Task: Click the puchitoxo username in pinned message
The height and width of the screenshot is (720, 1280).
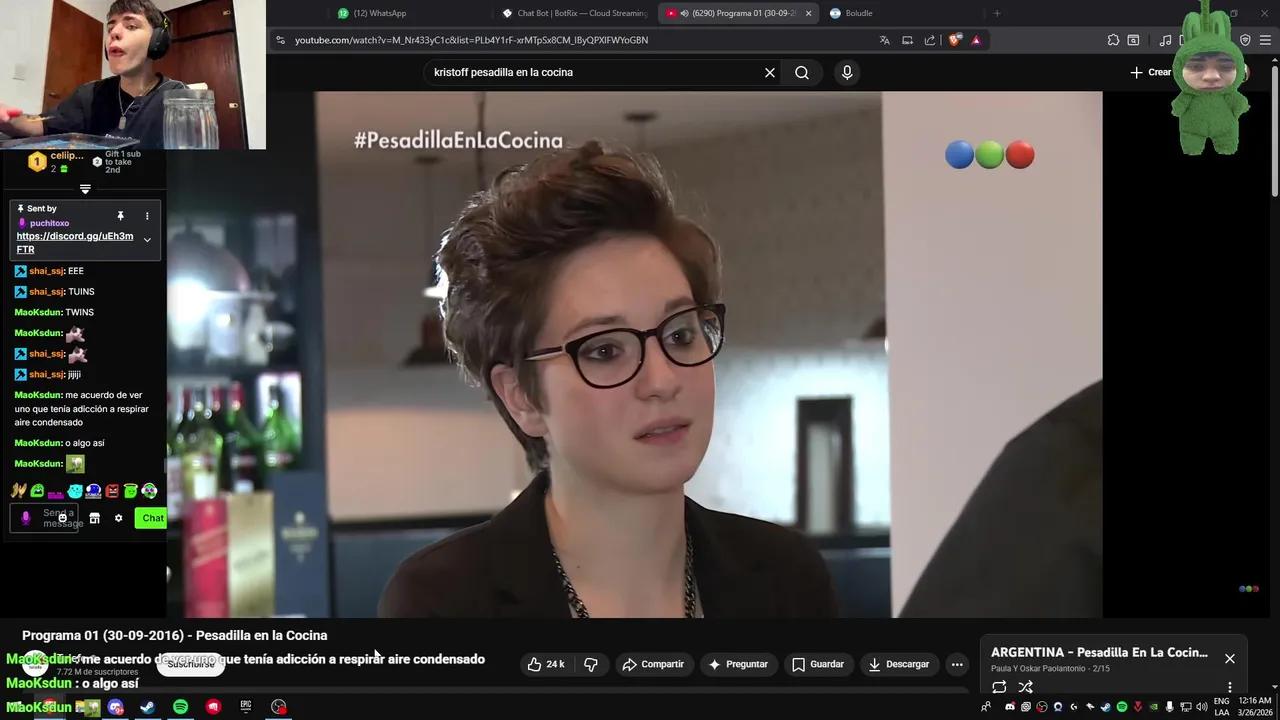Action: point(49,223)
